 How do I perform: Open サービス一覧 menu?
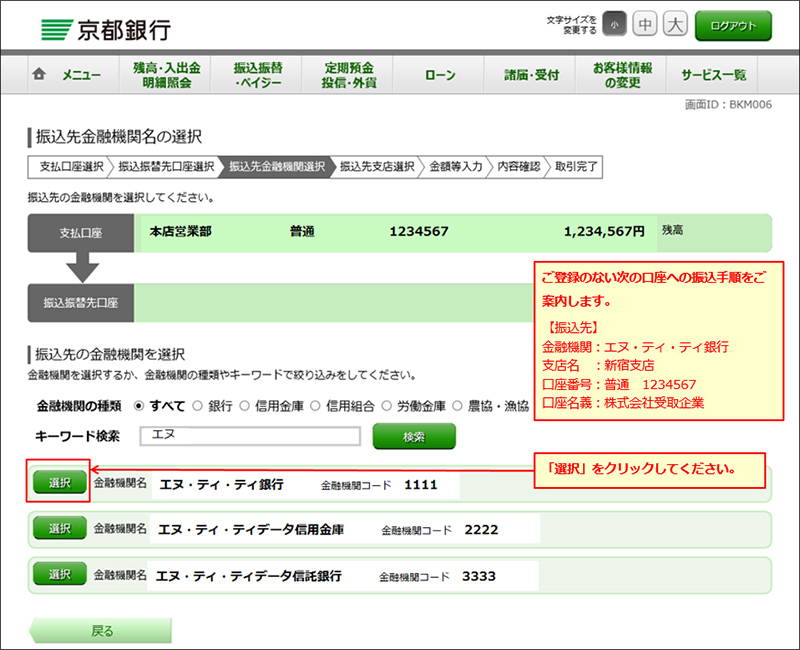click(x=713, y=74)
